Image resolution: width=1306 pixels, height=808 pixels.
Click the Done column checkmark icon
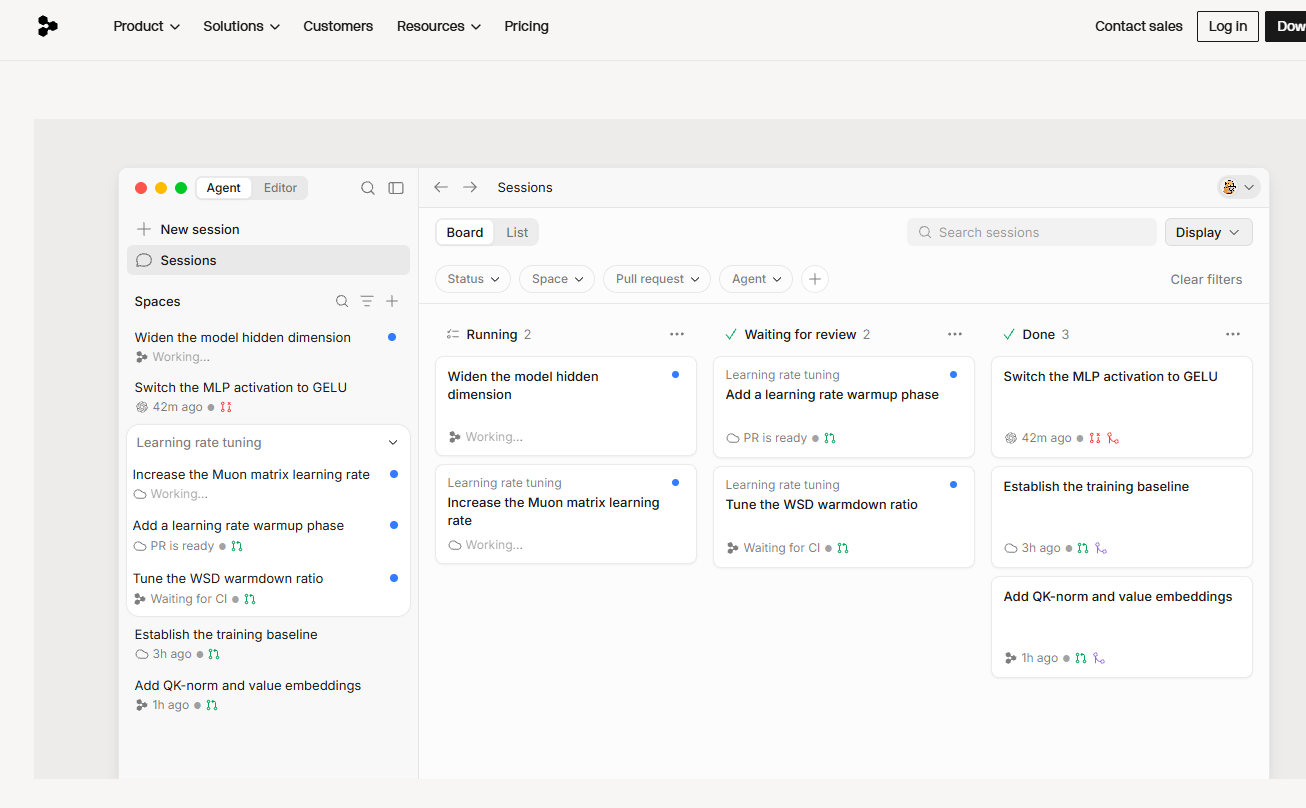point(1009,334)
